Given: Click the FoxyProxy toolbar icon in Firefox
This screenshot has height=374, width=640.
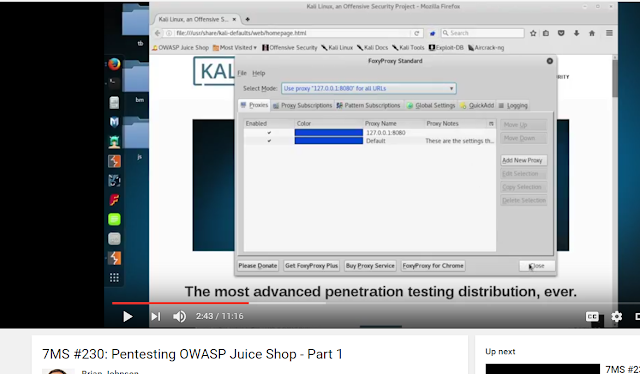Looking at the screenshot, I should (x=432, y=33).
